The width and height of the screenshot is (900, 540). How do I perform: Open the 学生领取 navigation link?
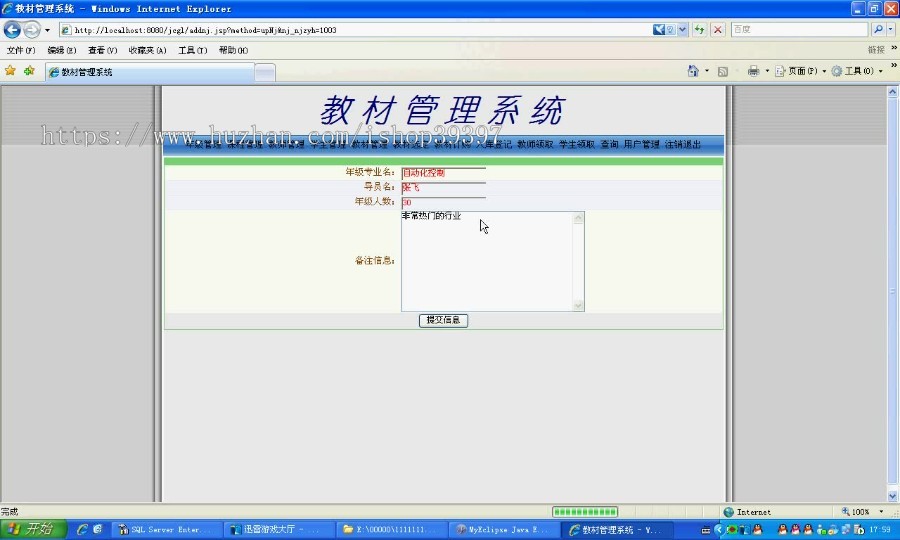pyautogui.click(x=577, y=145)
